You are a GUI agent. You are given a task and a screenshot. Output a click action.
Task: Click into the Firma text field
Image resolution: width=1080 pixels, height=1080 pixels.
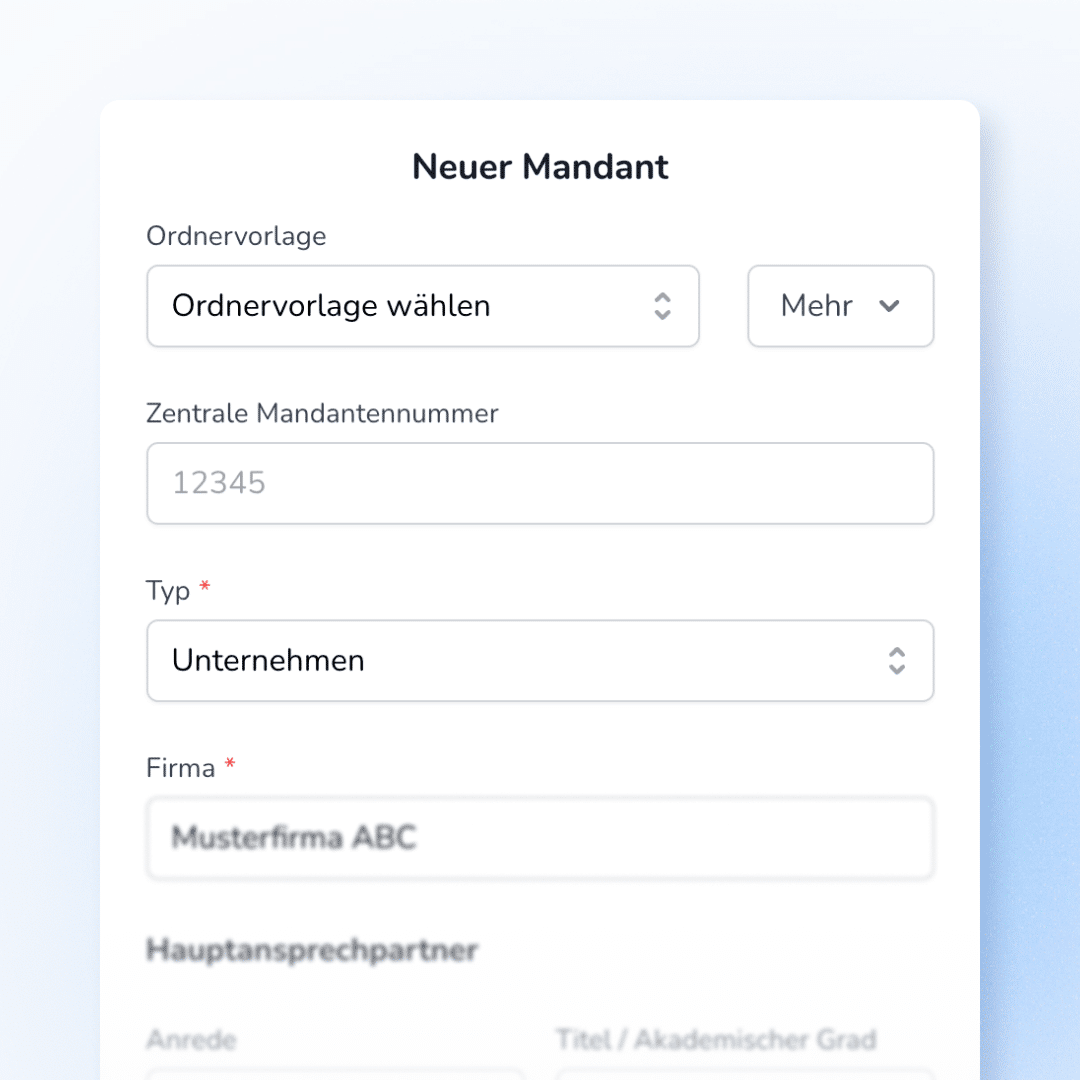click(540, 838)
